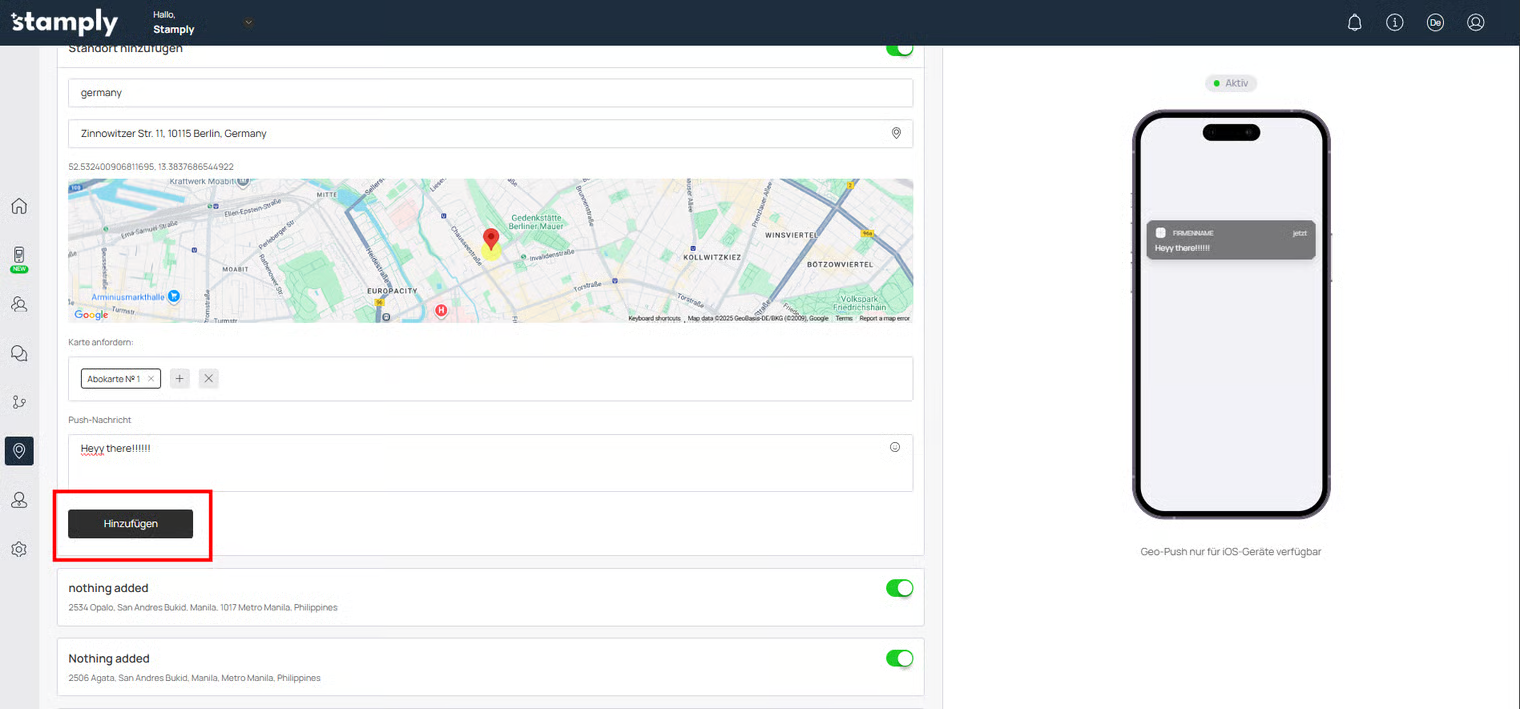Click the Hinzufügen button
The width and height of the screenshot is (1520, 709).
(x=130, y=524)
